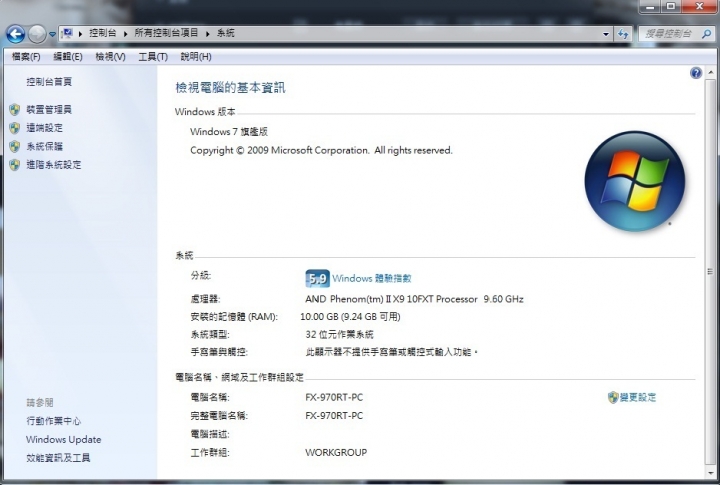Click the Back navigation arrow button
Image resolution: width=720 pixels, height=485 pixels.
tap(16, 34)
